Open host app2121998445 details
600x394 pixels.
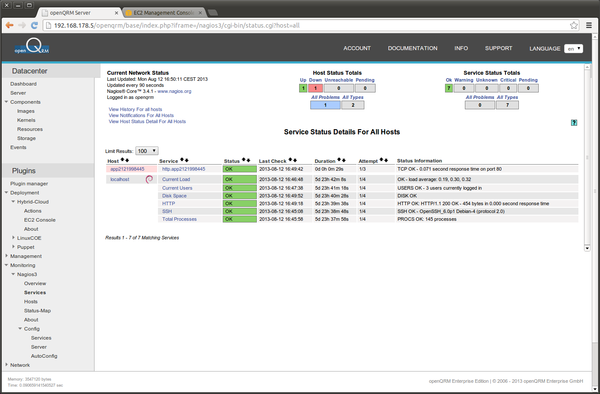127,169
